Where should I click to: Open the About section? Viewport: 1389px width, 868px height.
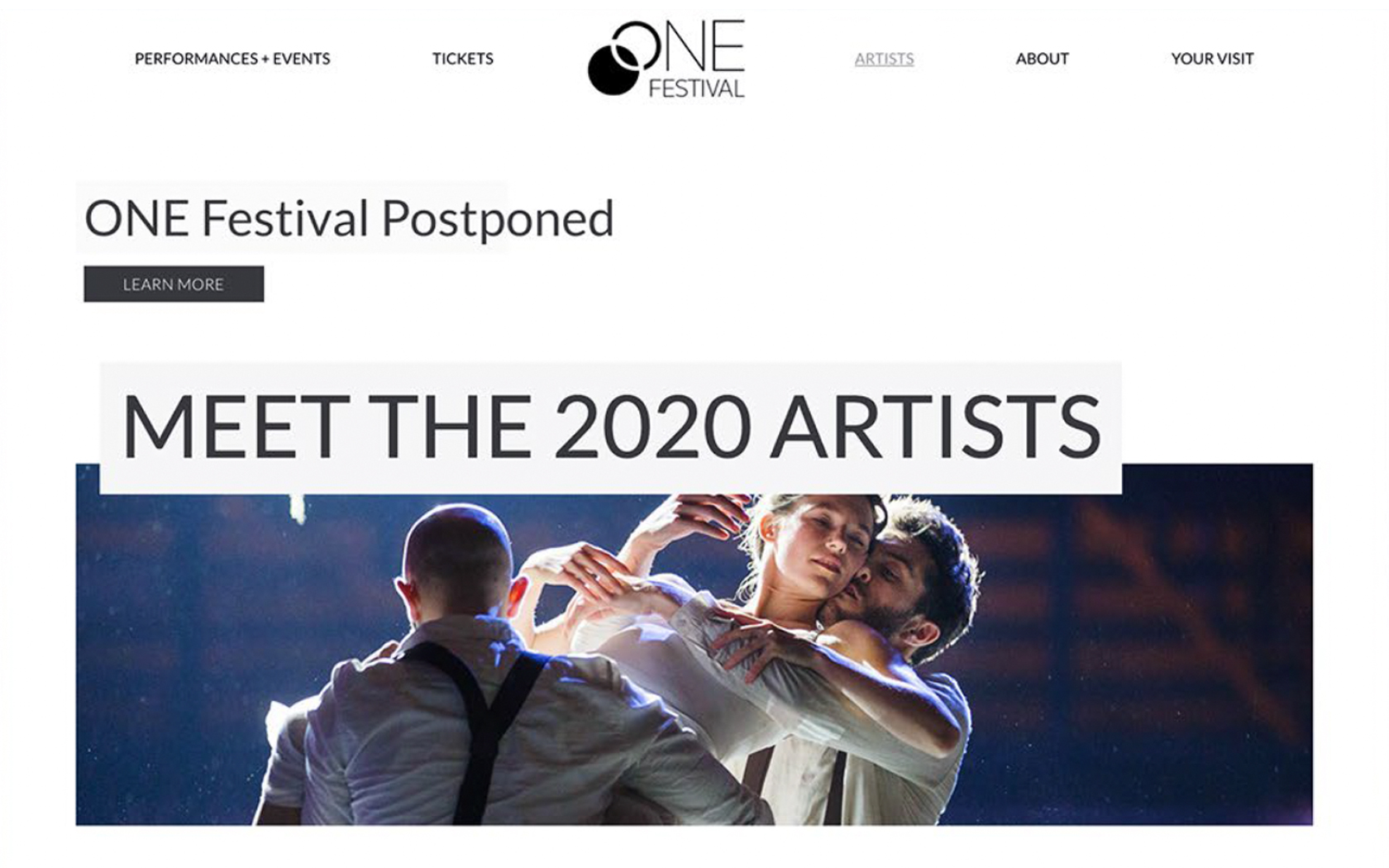(x=1042, y=59)
